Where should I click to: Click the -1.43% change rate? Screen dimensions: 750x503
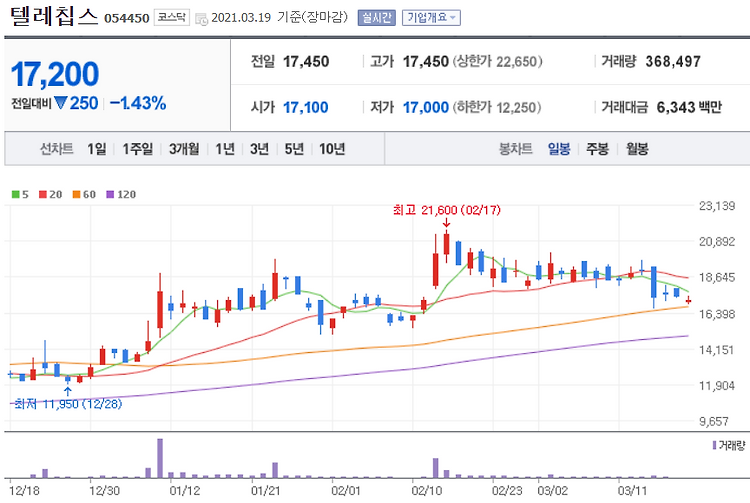click(x=138, y=103)
